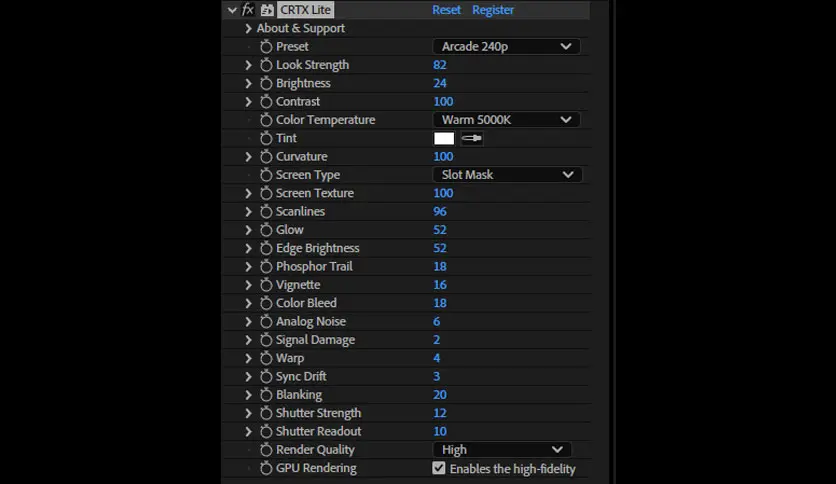836x484 pixels.
Task: Expand the Edge Brightness property
Action: (x=248, y=248)
